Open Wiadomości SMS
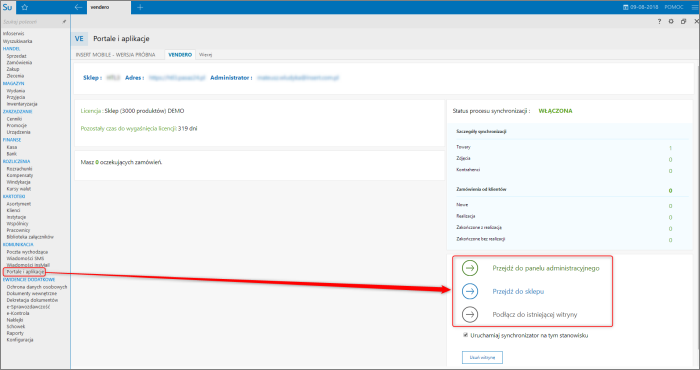The image size is (700, 370). click(25, 258)
